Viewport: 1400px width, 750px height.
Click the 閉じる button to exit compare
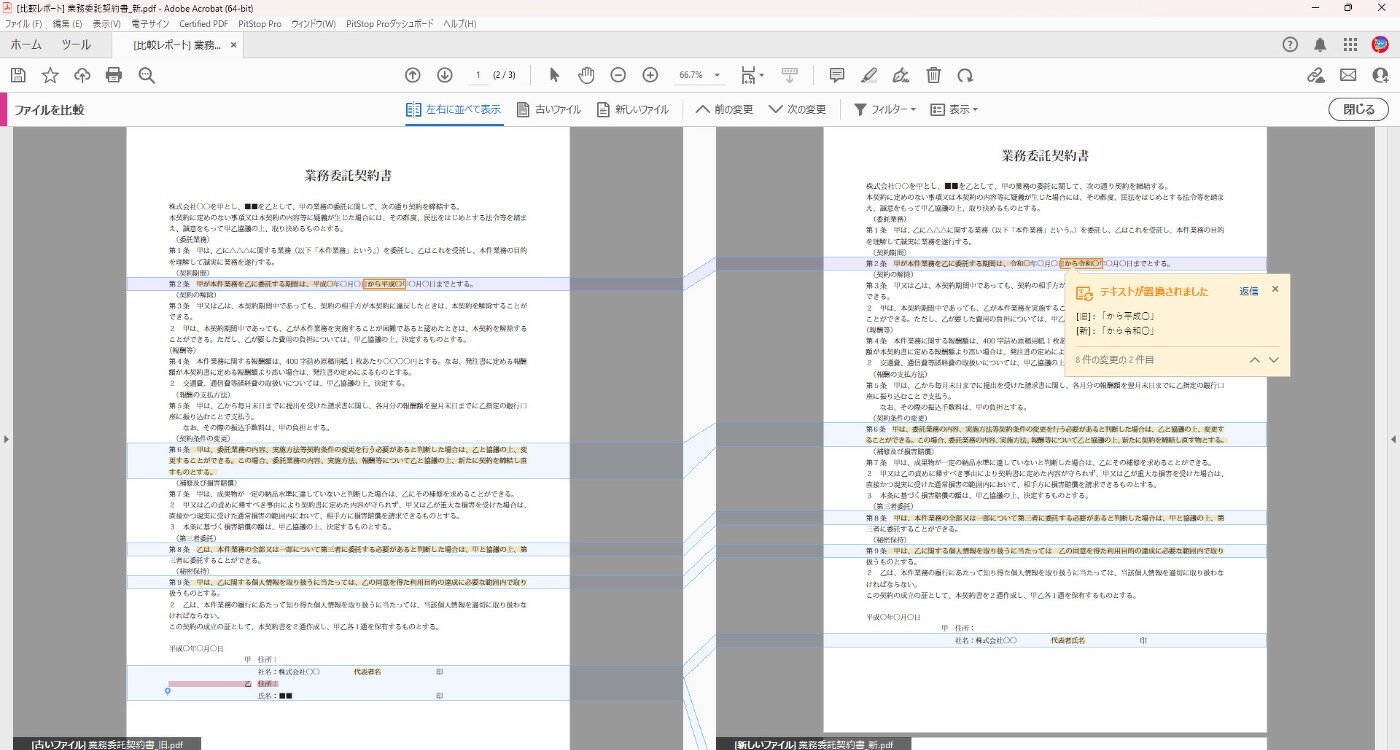[1358, 110]
